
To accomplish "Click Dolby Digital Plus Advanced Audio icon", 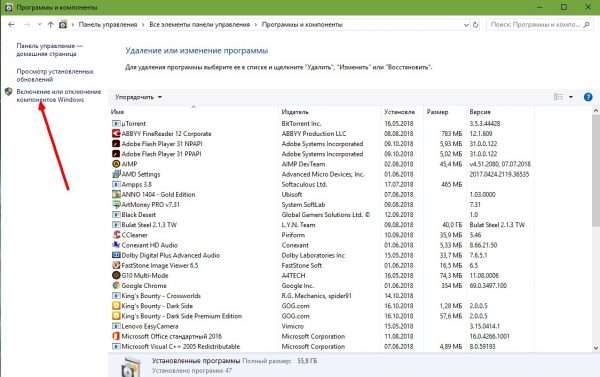I will click(x=116, y=255).
